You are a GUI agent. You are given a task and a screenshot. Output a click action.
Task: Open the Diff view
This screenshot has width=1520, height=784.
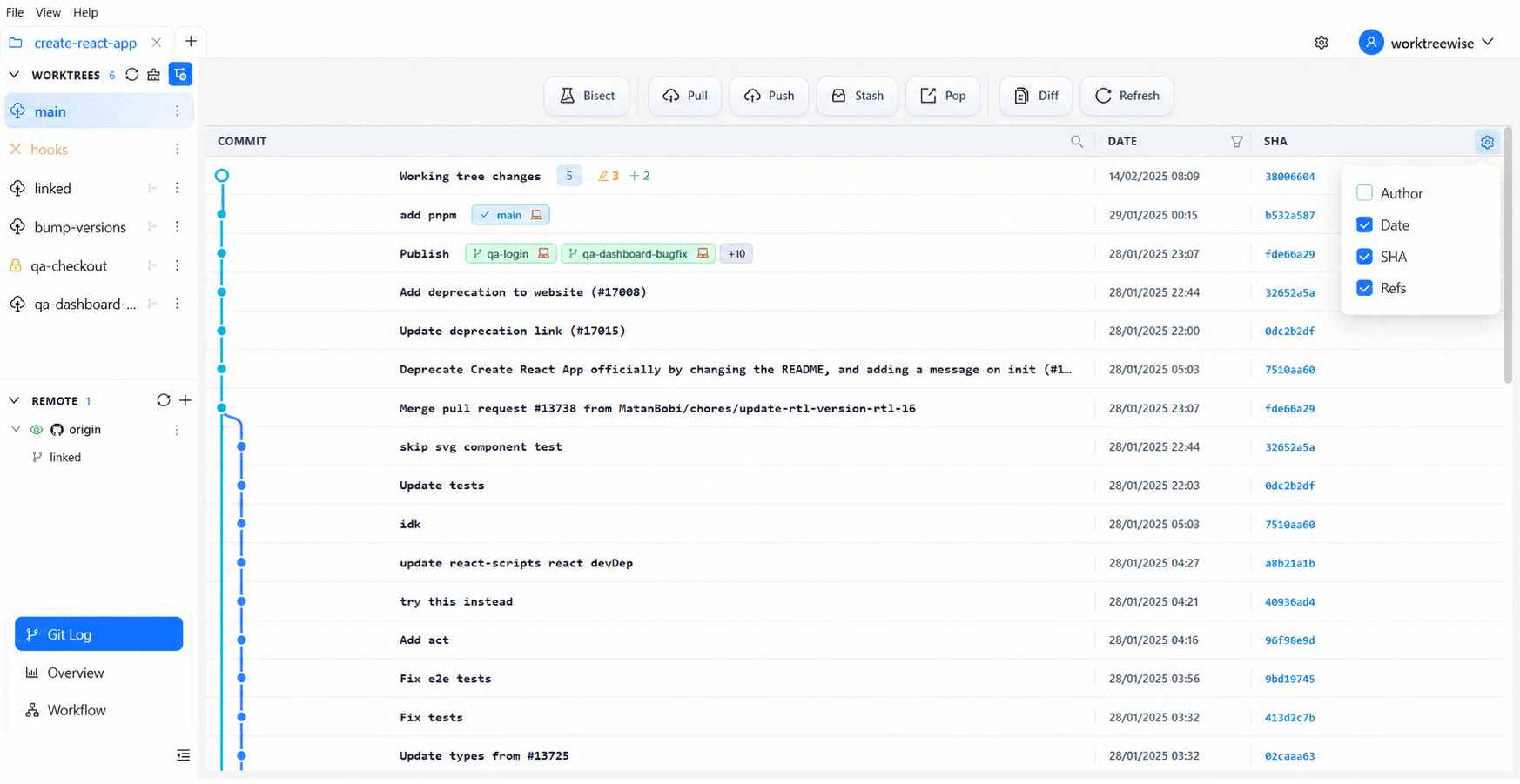click(1036, 96)
